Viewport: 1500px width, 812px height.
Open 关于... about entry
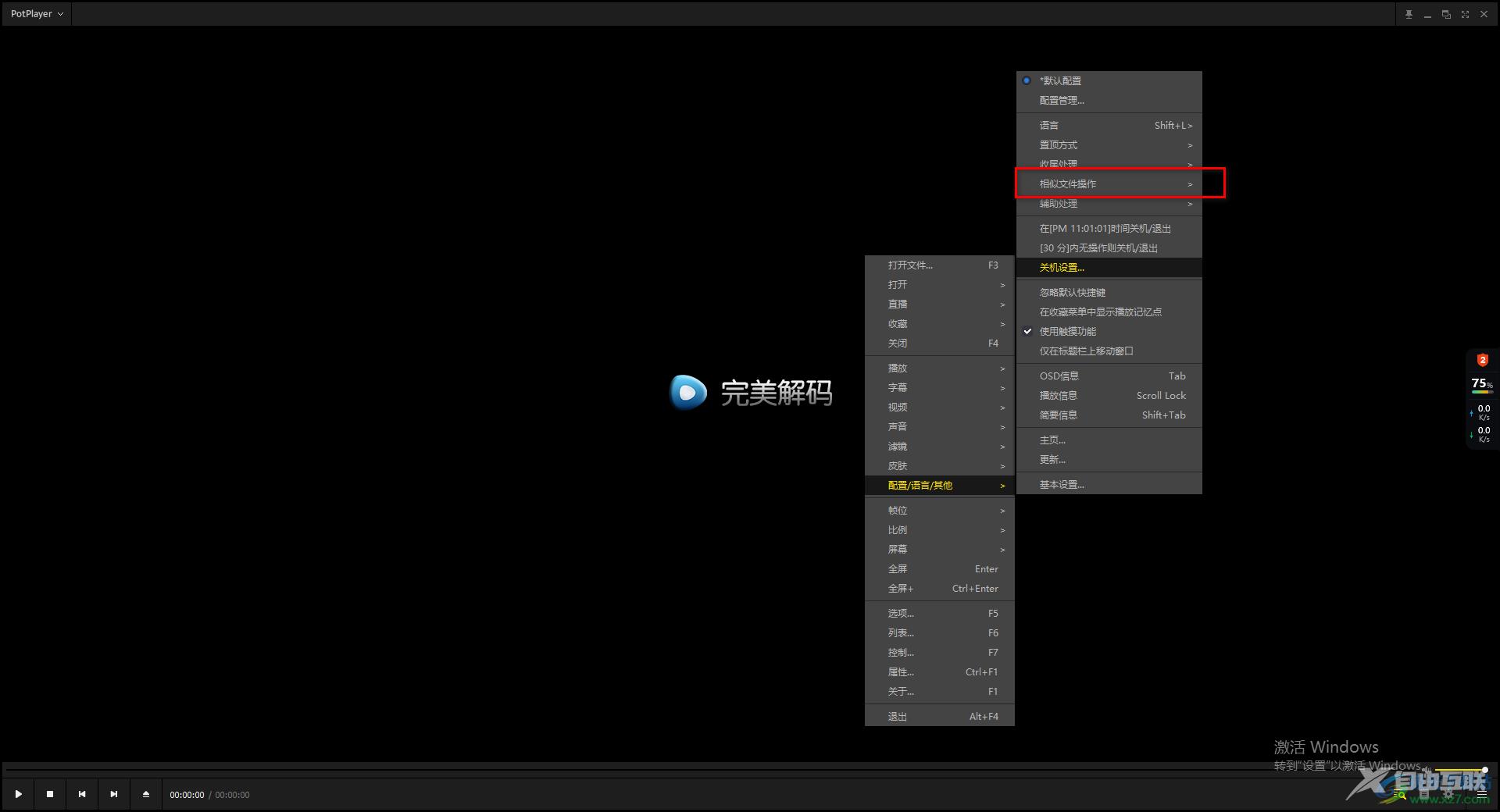[939, 691]
